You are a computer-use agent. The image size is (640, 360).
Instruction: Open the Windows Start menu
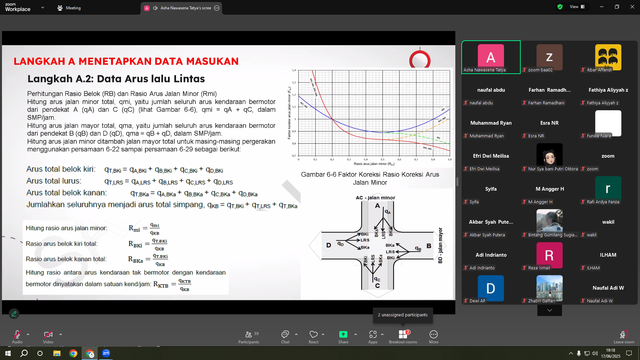(8, 353)
